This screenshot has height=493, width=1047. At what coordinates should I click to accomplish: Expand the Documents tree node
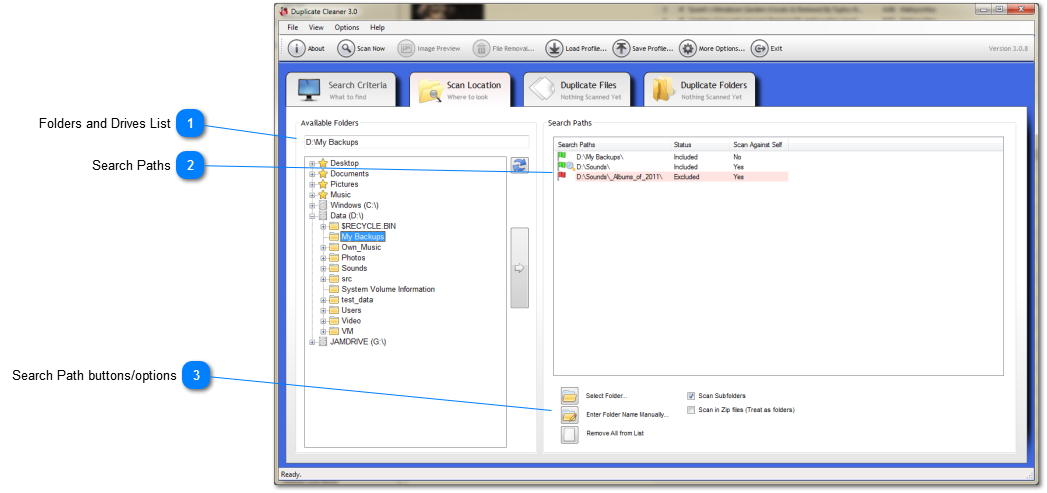click(x=312, y=174)
